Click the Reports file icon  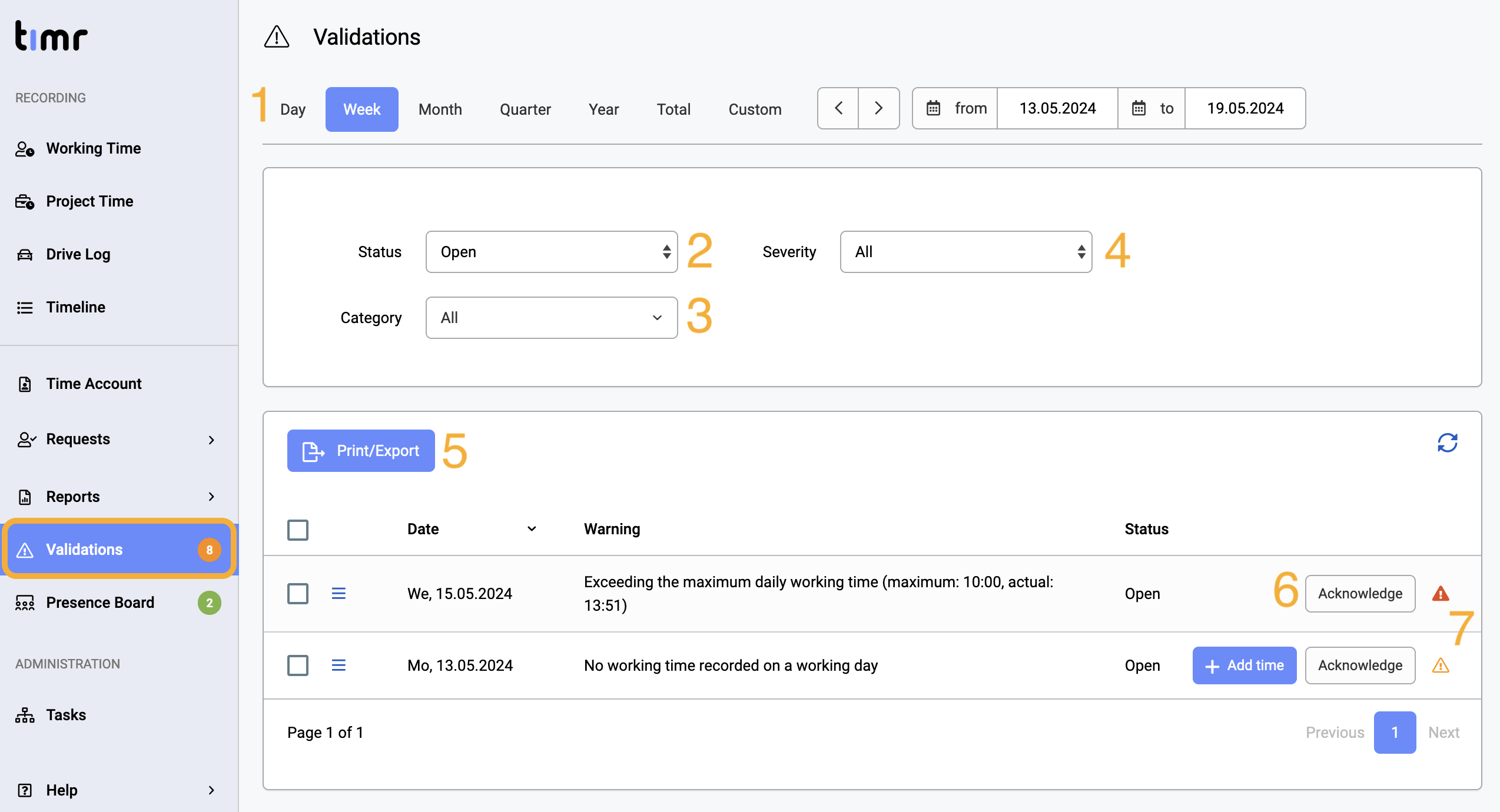[25, 497]
